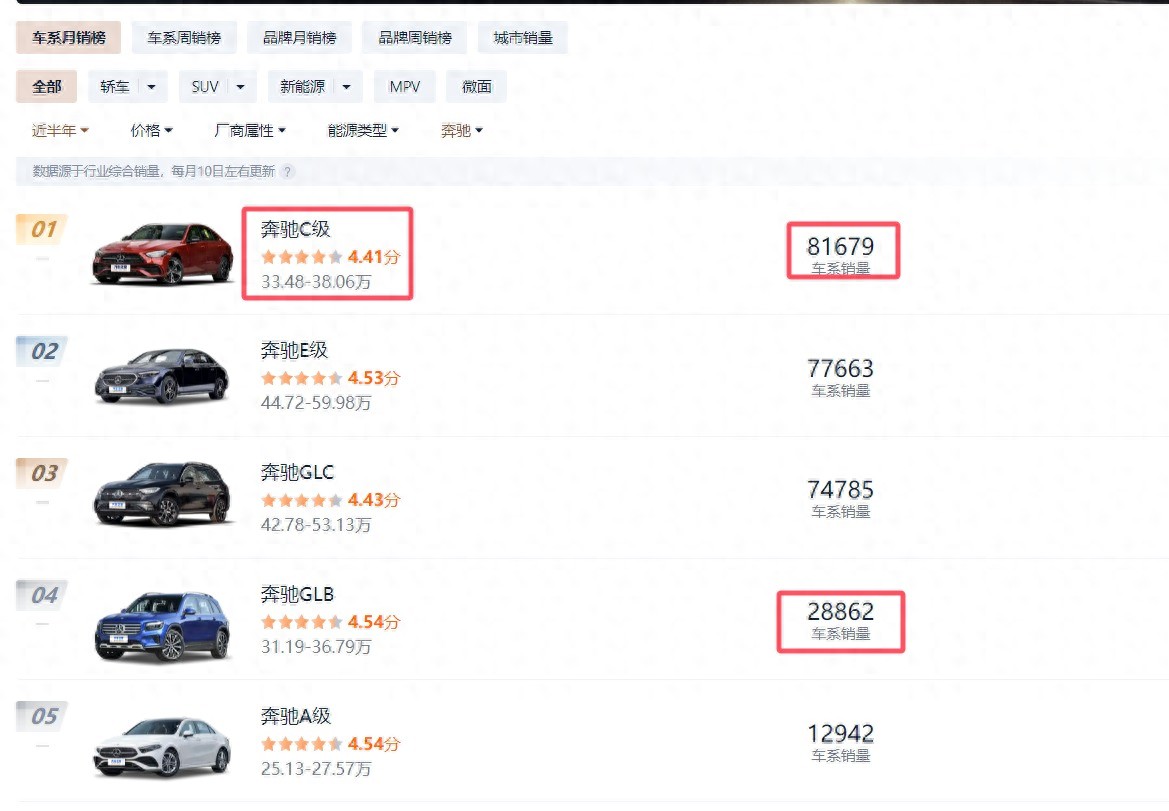
Task: Open the 奔驰C级 model link
Action: point(295,229)
